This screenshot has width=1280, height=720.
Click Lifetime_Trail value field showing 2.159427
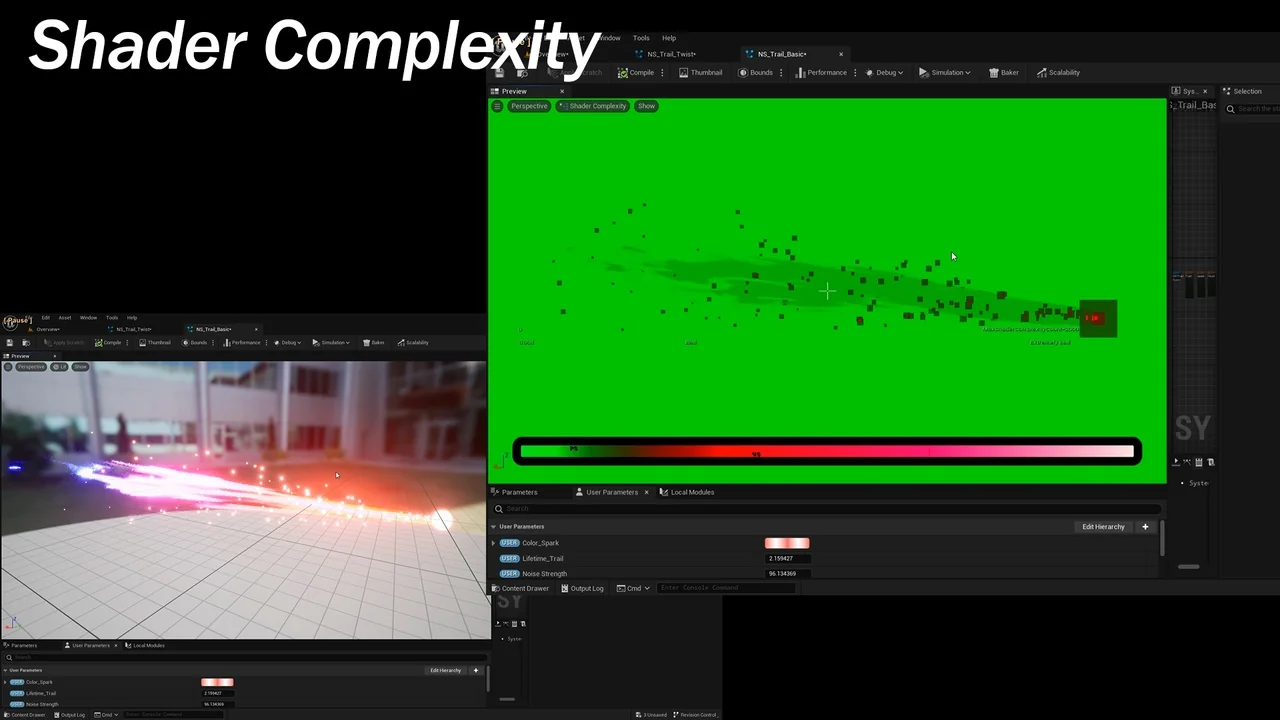pyautogui.click(x=787, y=559)
